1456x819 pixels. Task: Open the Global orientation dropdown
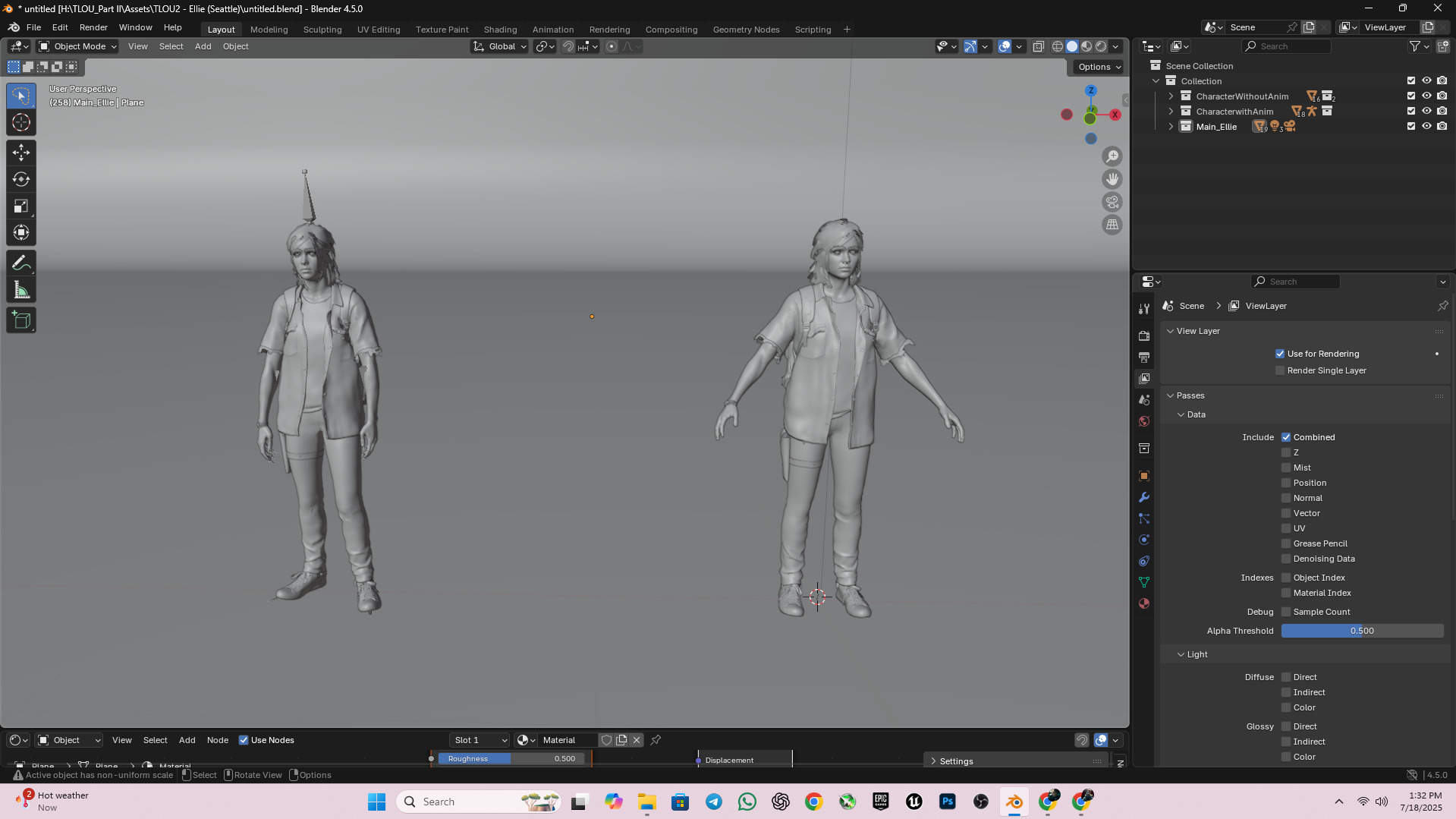(500, 46)
